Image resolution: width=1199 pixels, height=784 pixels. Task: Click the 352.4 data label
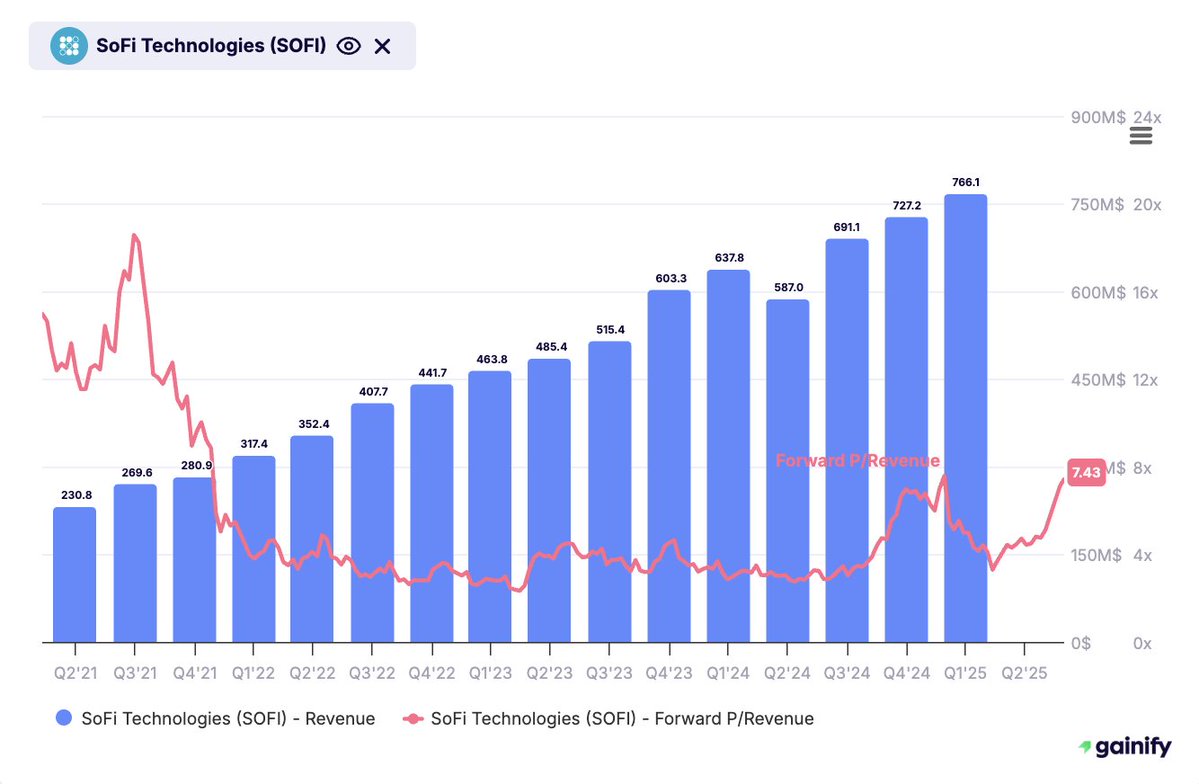[x=314, y=424]
